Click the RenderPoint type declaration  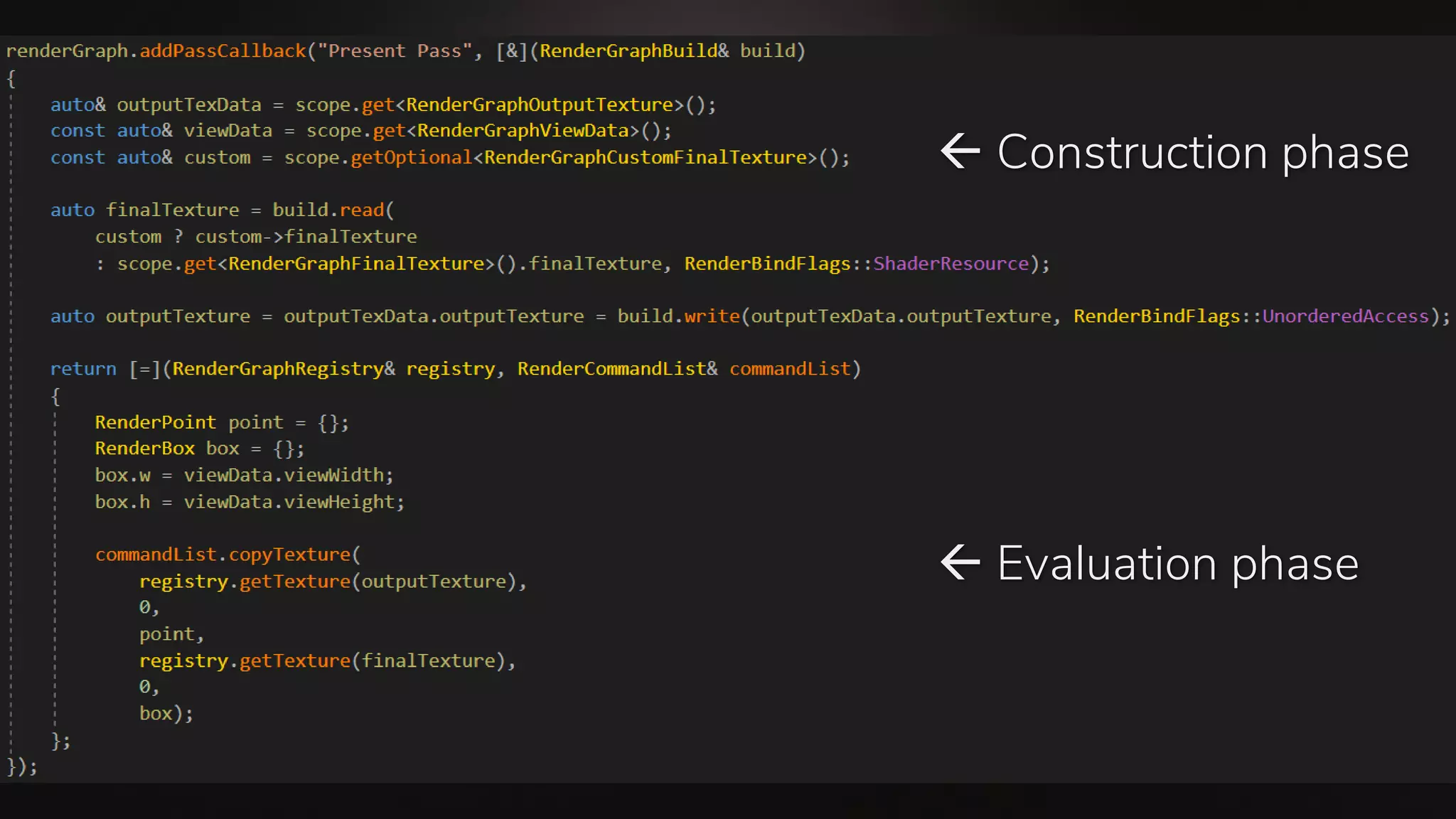click(155, 422)
